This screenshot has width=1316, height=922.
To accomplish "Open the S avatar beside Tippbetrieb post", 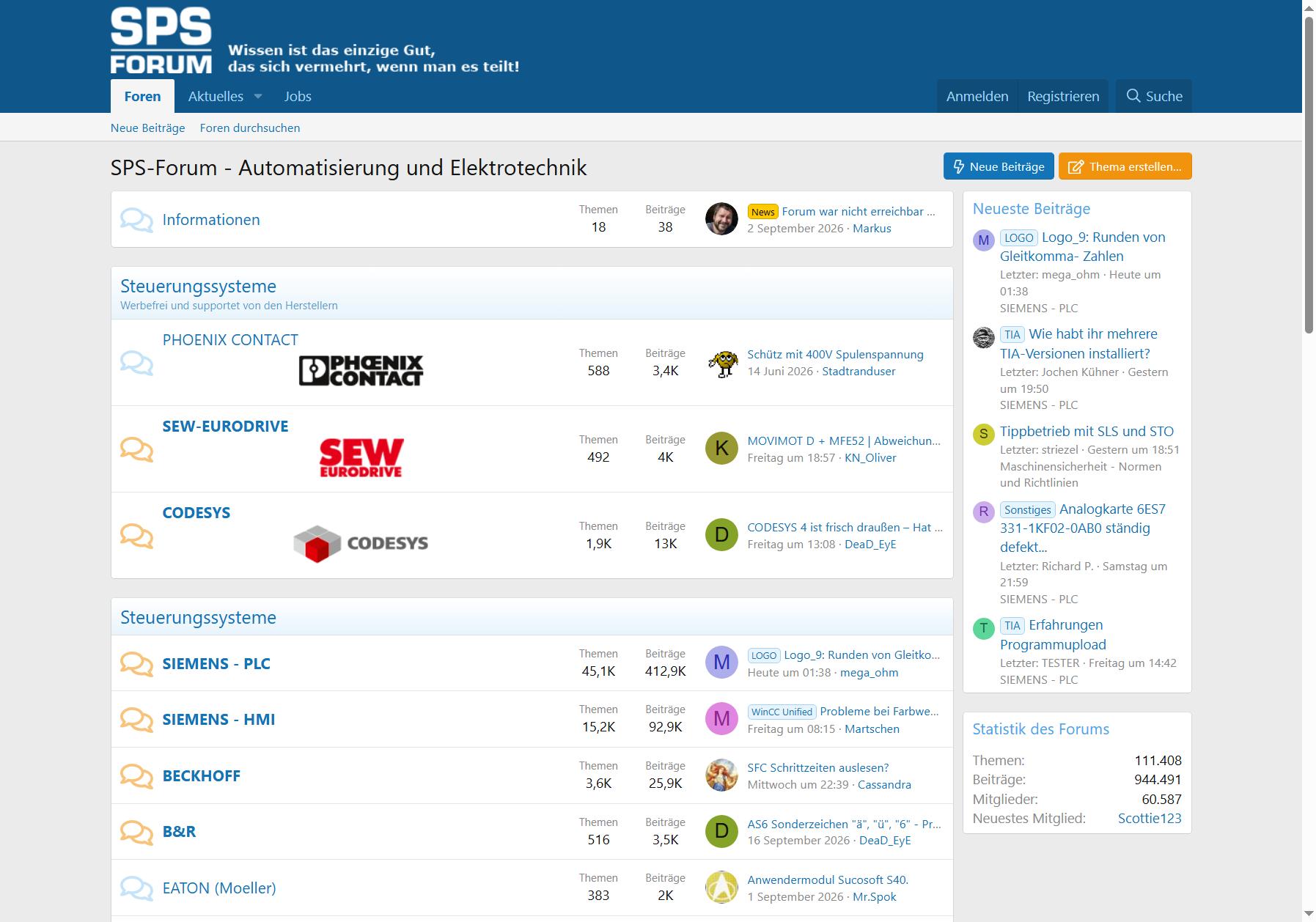I will coord(983,434).
